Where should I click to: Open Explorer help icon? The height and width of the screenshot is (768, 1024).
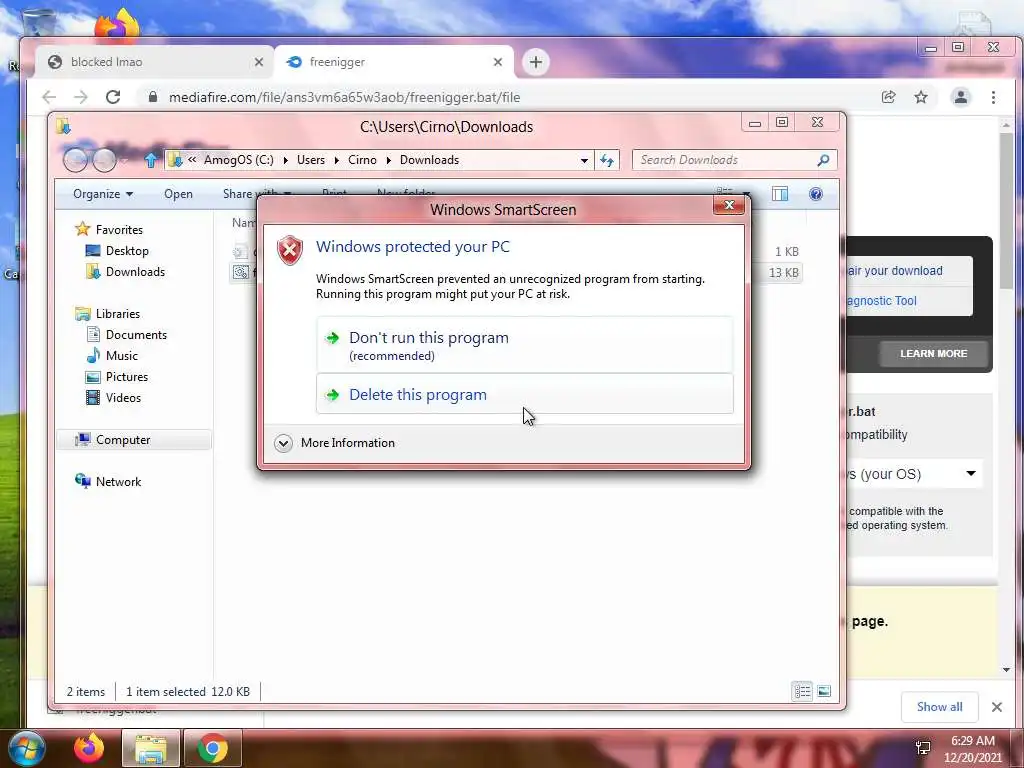coord(816,194)
